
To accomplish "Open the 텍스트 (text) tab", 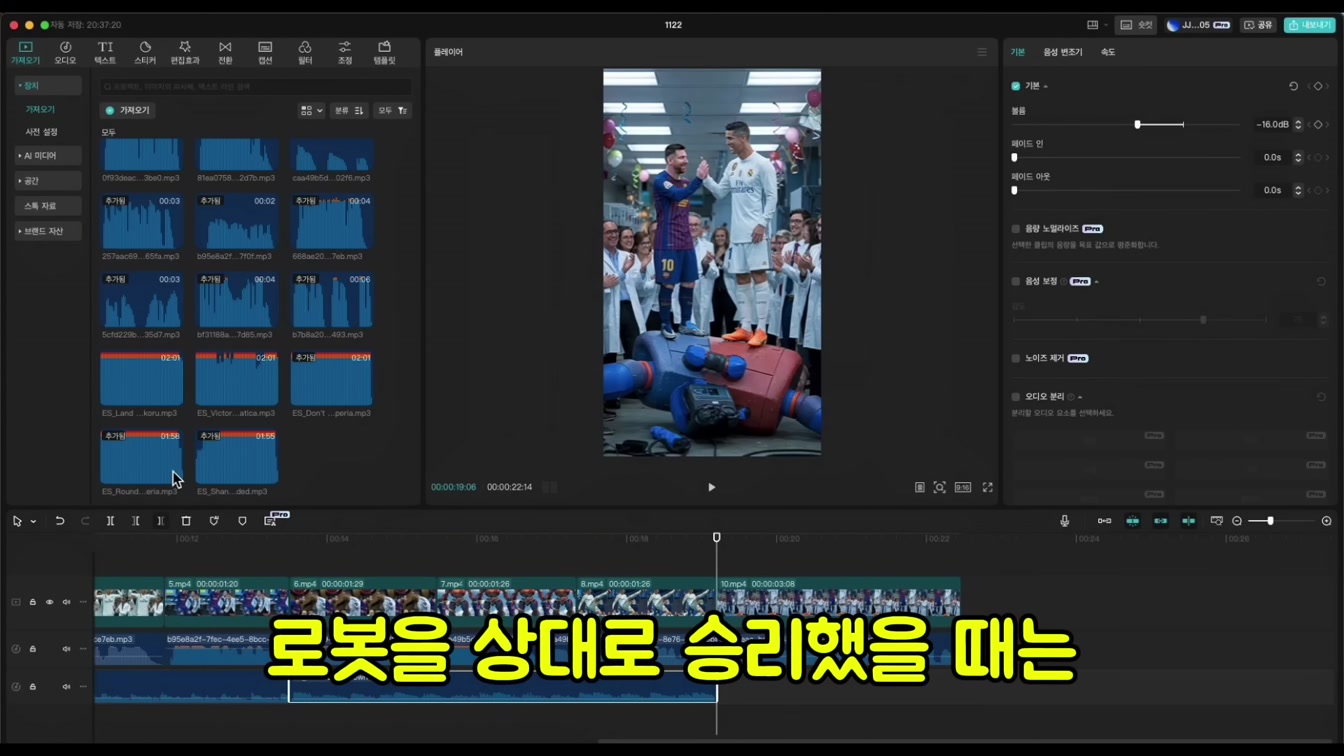I will point(105,53).
